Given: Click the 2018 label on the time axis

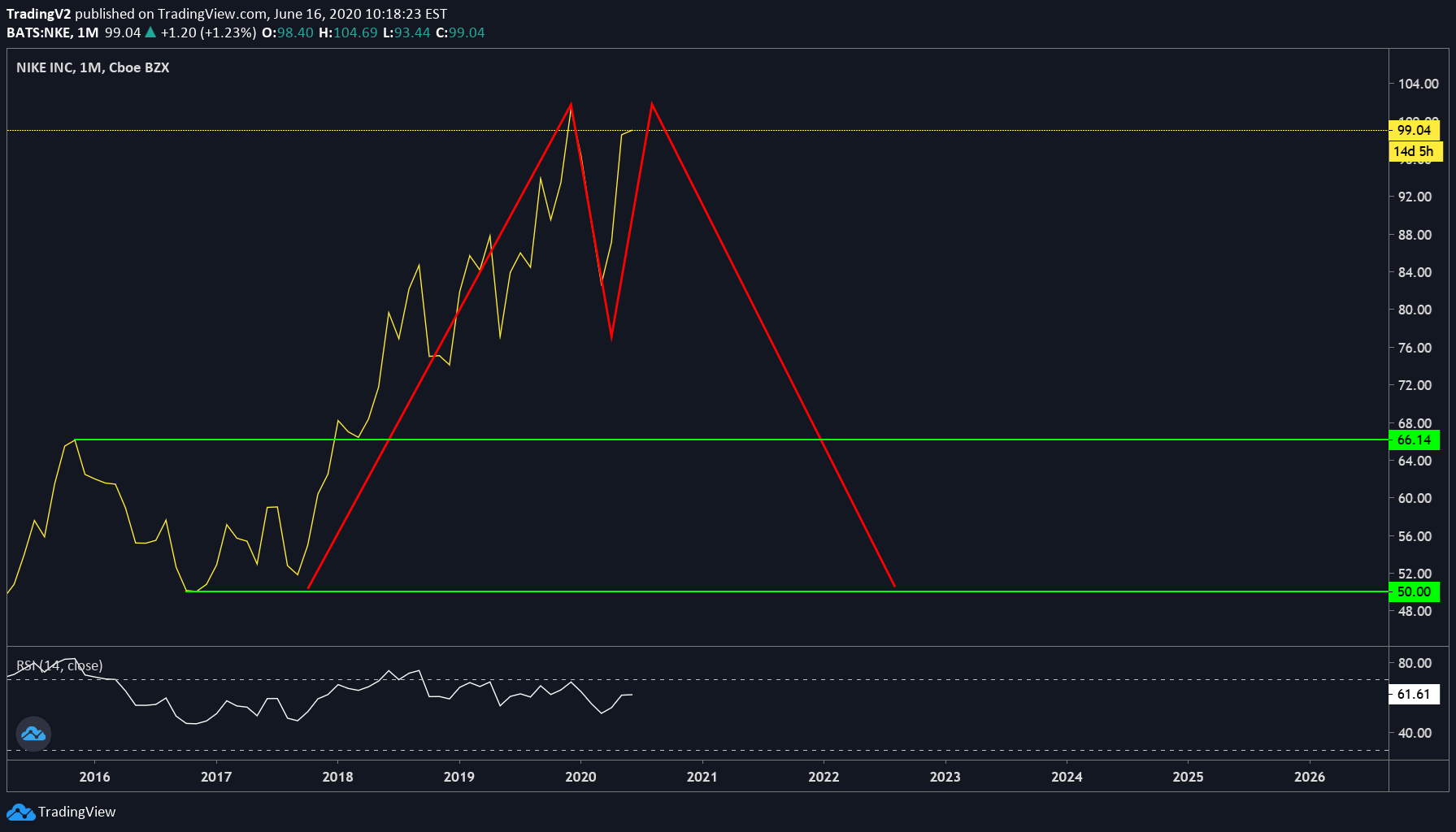Looking at the screenshot, I should click(x=338, y=777).
